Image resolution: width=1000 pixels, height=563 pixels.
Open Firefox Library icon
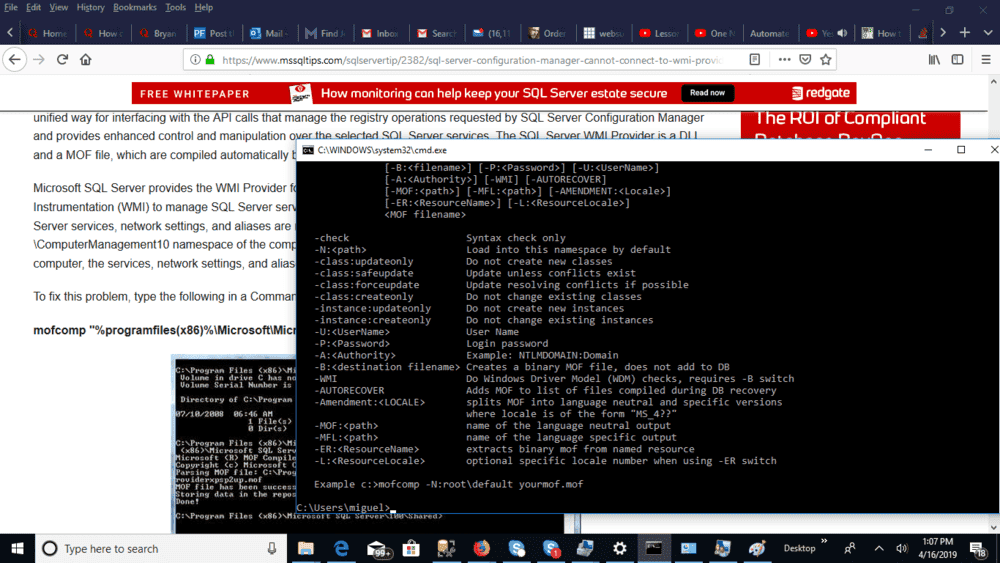[x=933, y=60]
